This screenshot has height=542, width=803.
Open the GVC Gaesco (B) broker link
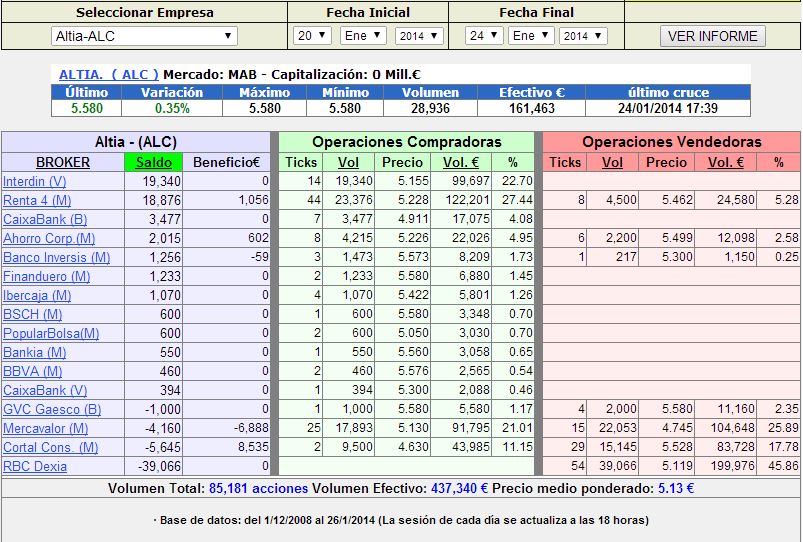(51, 409)
